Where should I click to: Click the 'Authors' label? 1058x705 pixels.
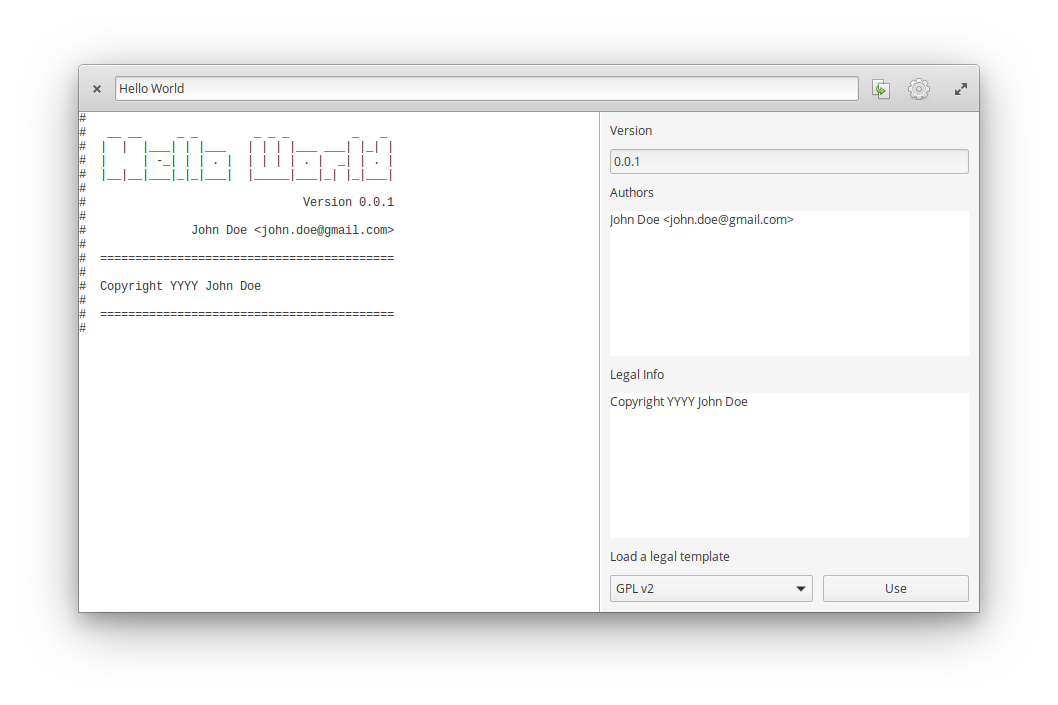point(632,192)
